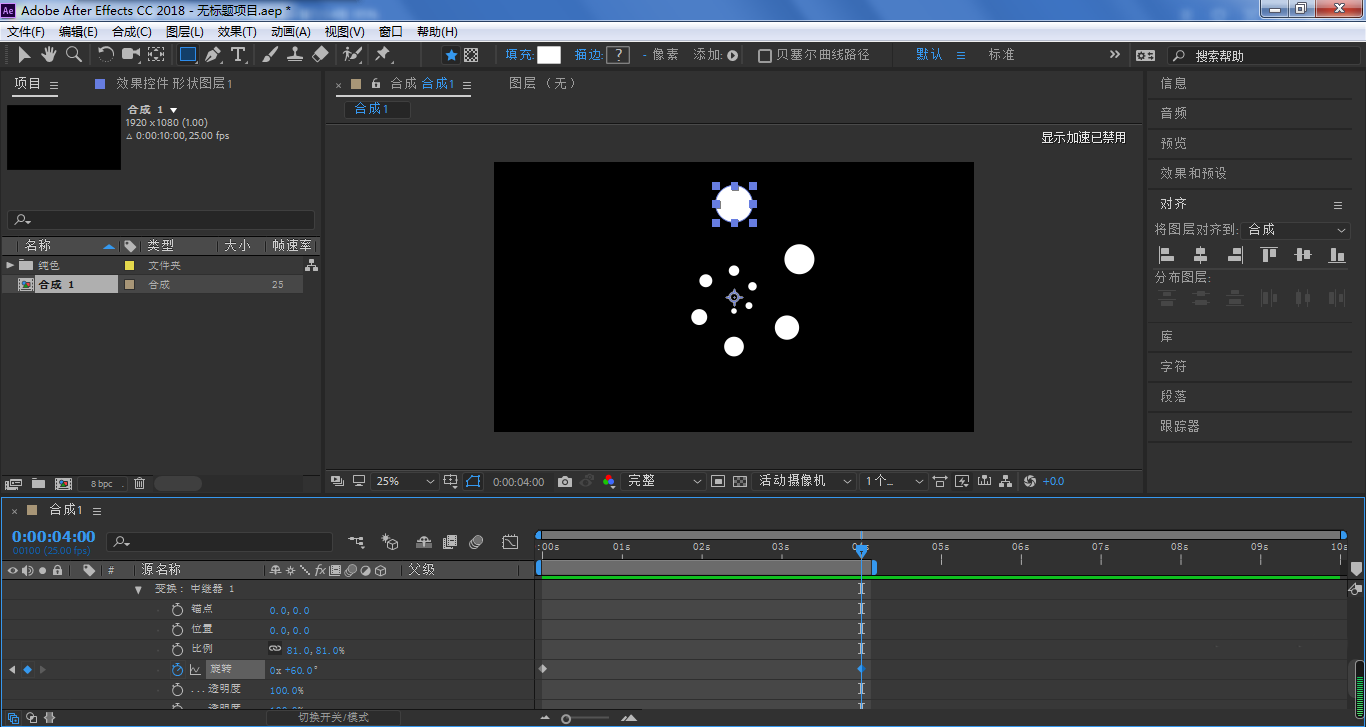Select the Hand tool

click(x=48, y=55)
